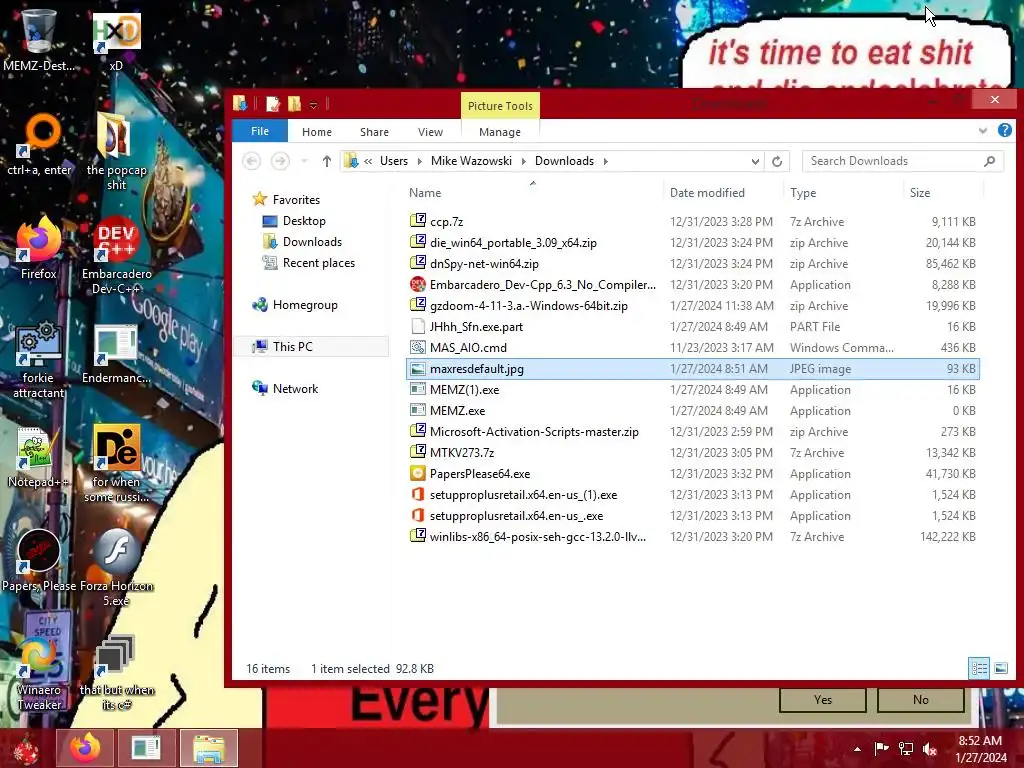Go forward with the Explorer forward arrow

click(280, 161)
